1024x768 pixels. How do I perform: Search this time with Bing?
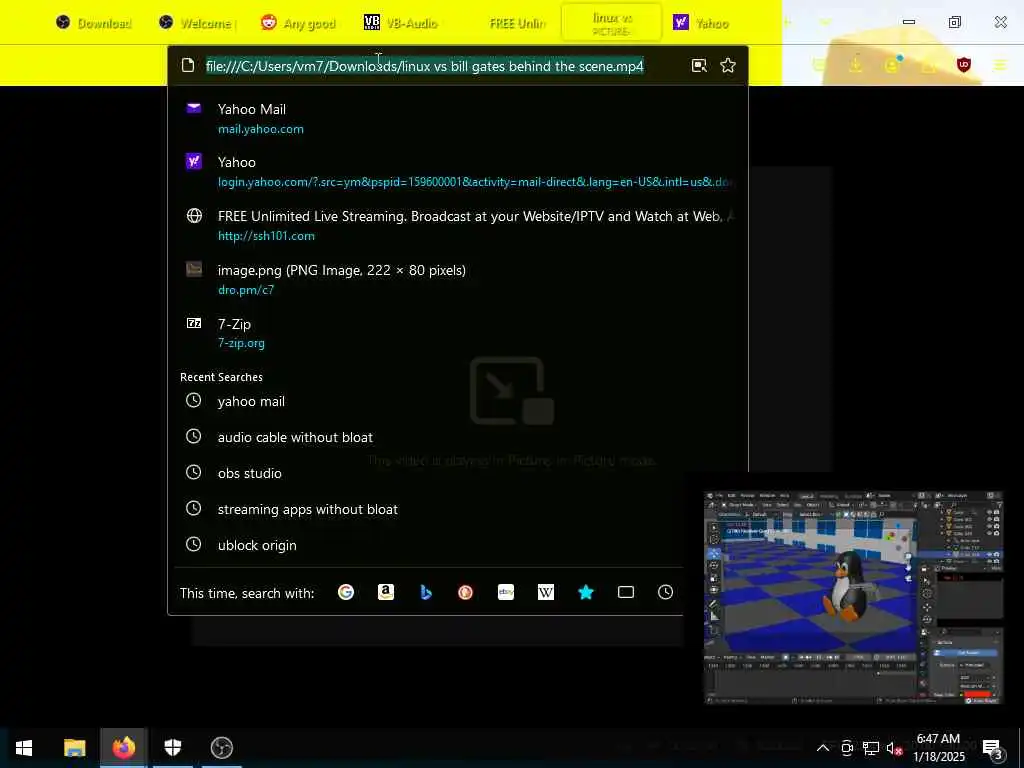(x=426, y=592)
